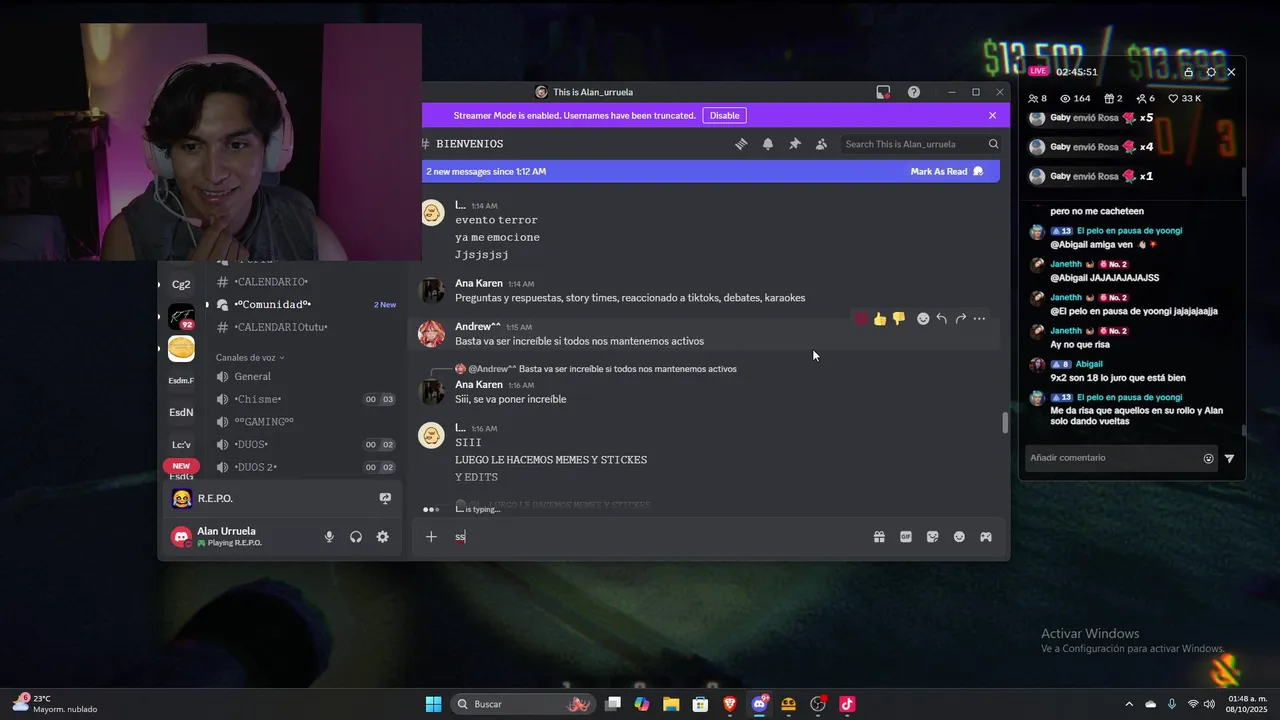
Task: Collapse Canales de voz category
Action: coord(250,357)
